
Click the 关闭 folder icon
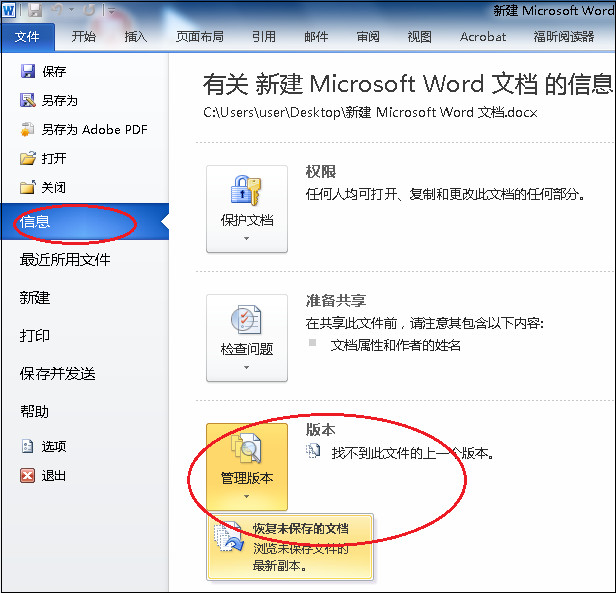click(28, 187)
